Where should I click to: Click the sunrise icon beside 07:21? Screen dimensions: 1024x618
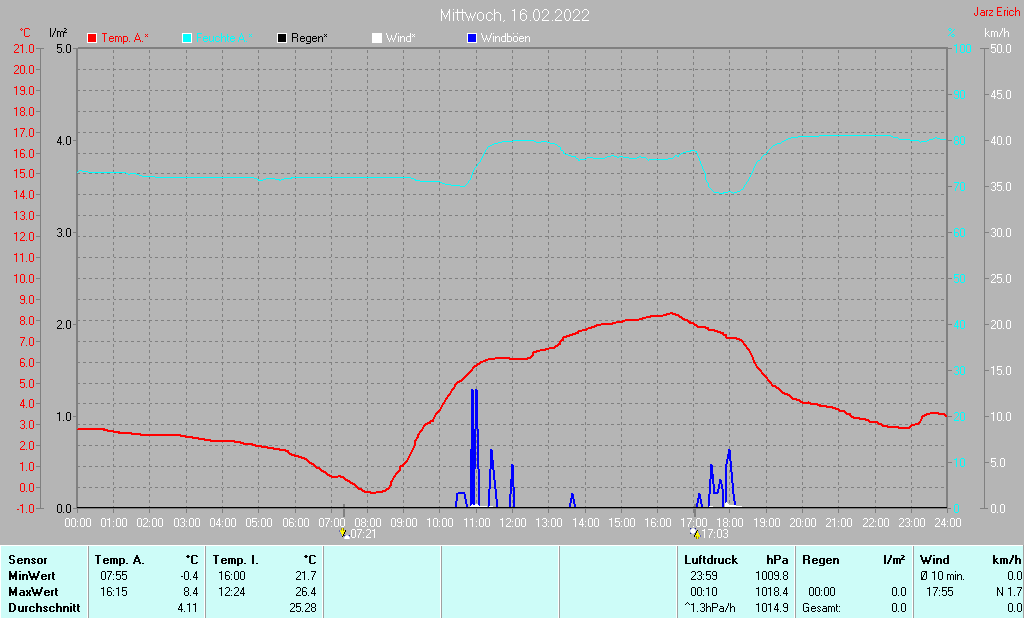(x=344, y=534)
